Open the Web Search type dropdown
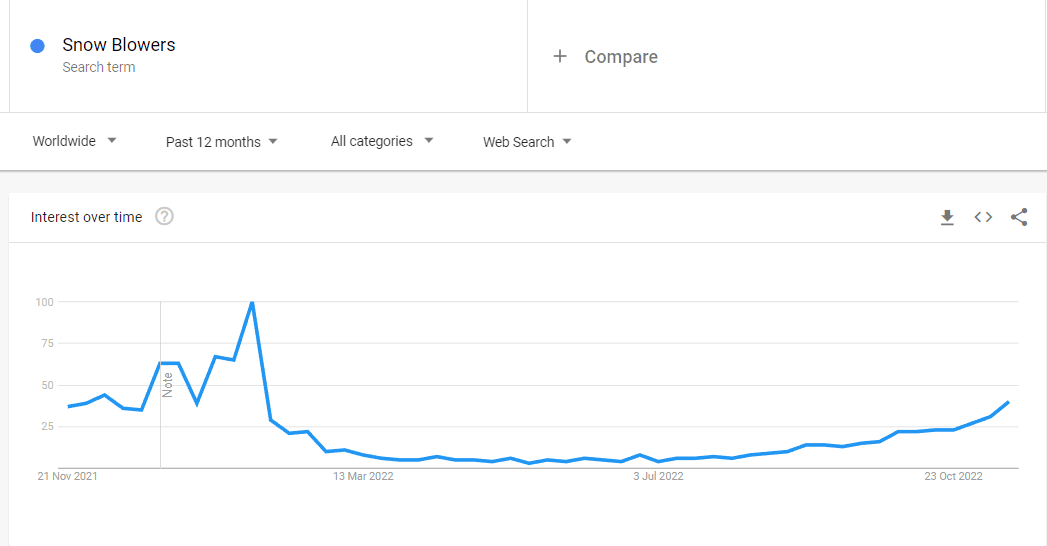Screen dimensions: 1047x546 [528, 142]
